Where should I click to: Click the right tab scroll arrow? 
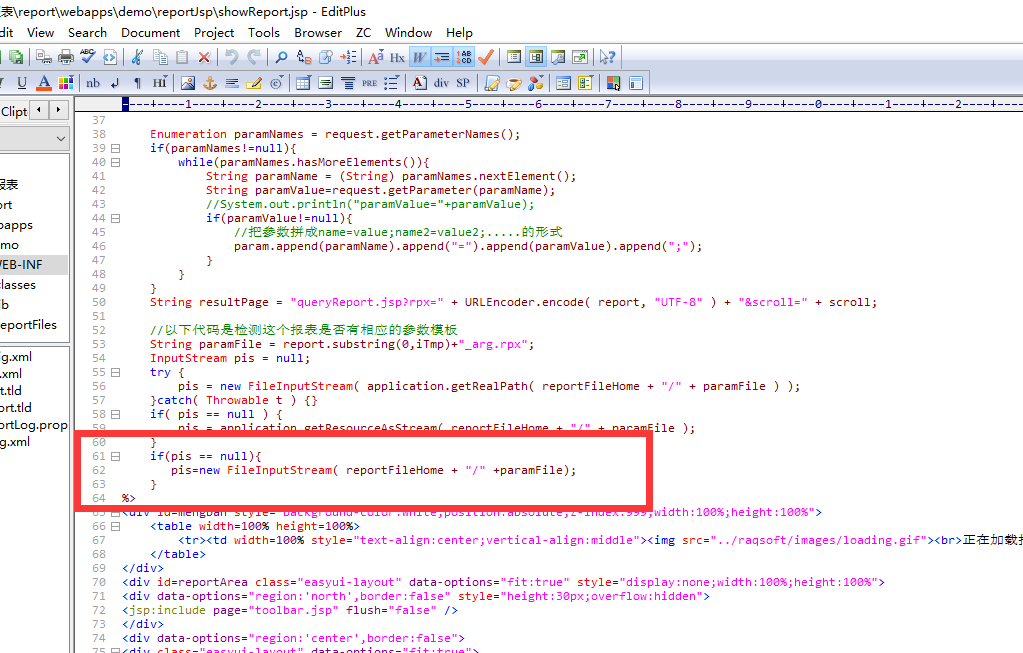pyautogui.click(x=59, y=110)
